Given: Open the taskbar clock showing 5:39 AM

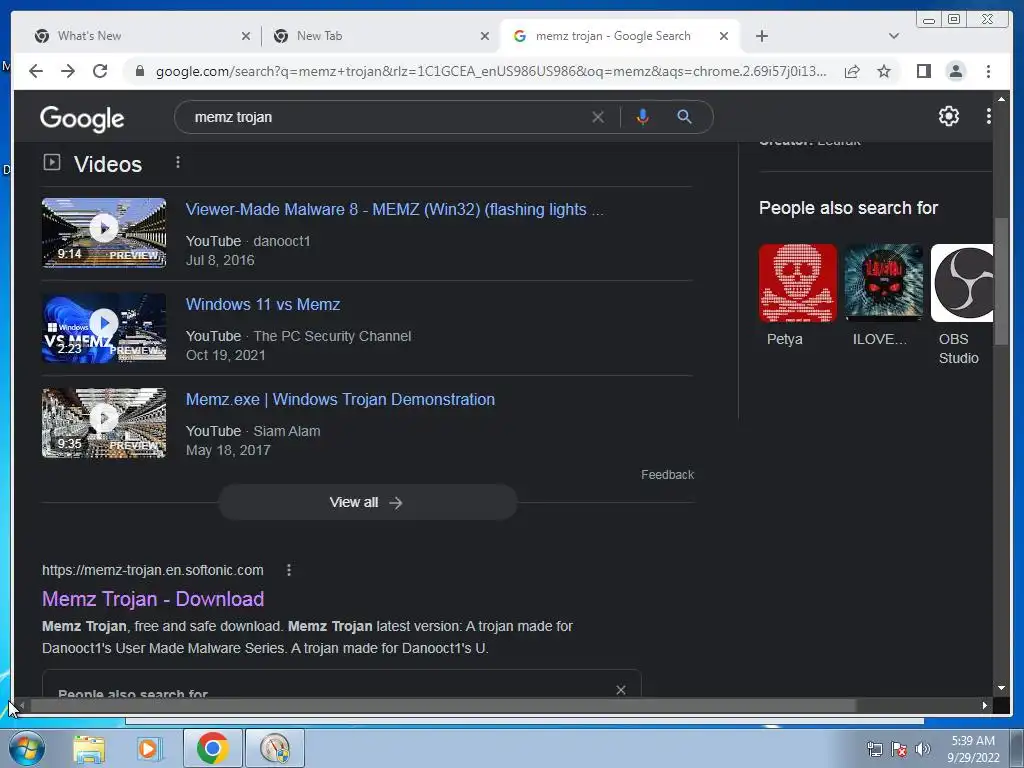Looking at the screenshot, I should click(x=973, y=749).
